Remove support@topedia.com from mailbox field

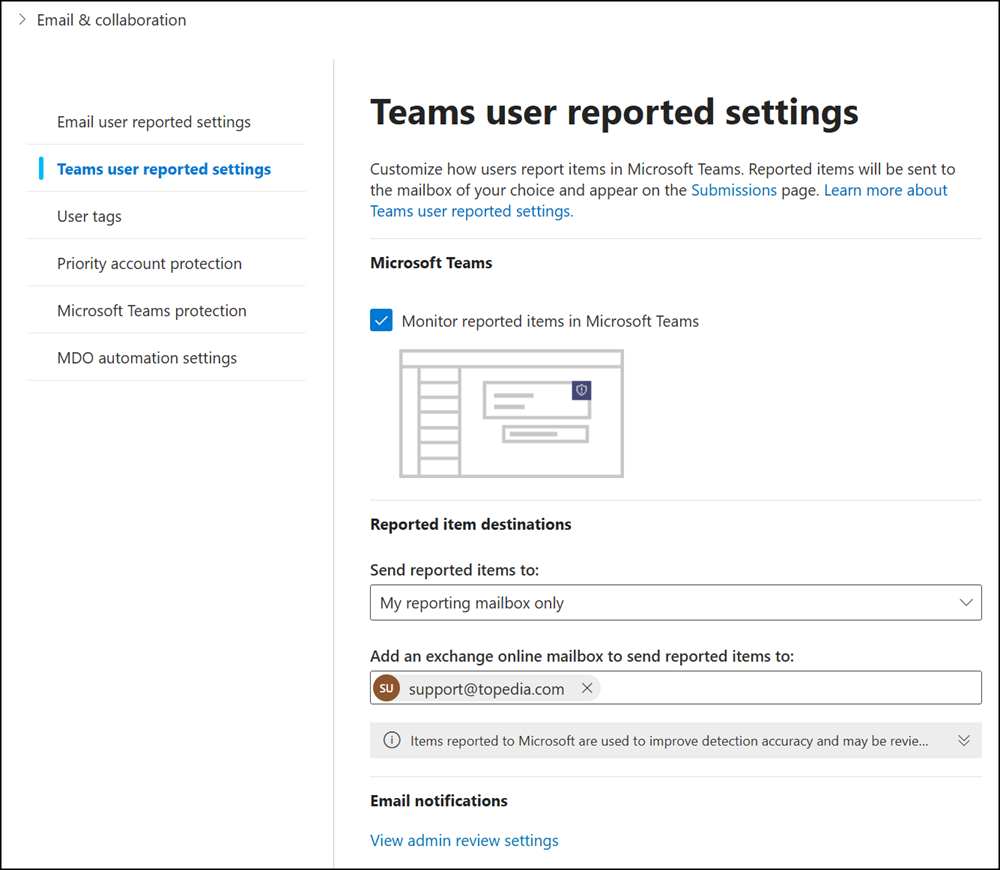point(587,688)
